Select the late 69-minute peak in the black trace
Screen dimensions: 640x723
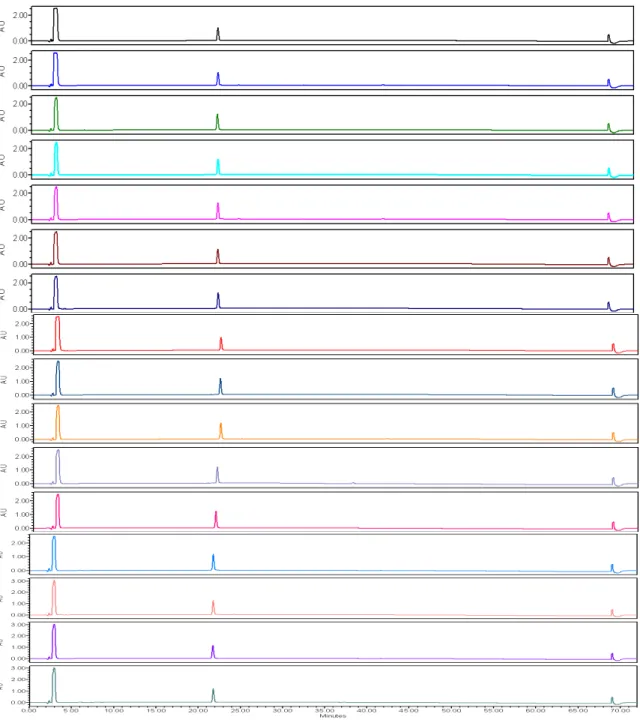point(609,38)
